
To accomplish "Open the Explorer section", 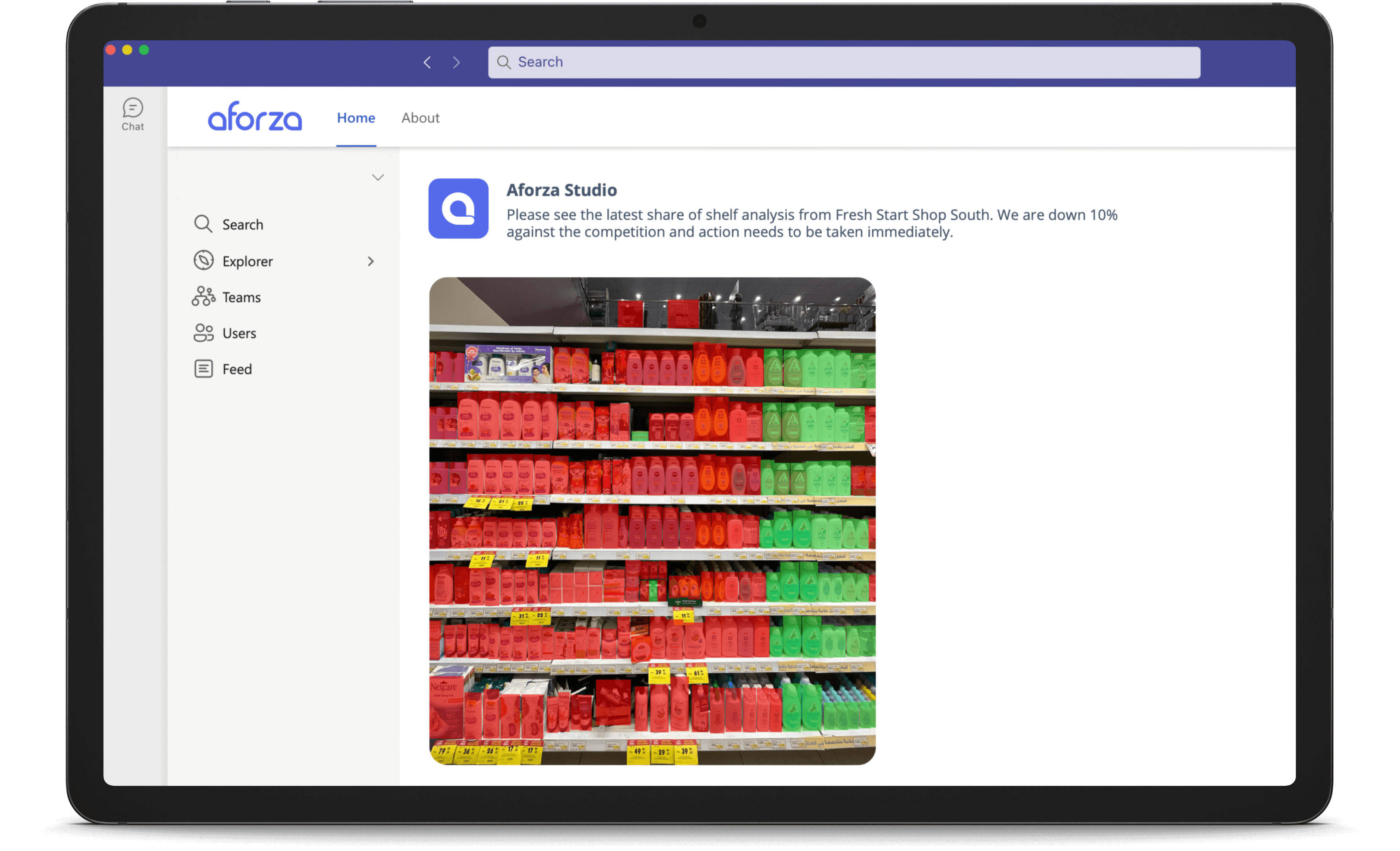I will tap(247, 261).
